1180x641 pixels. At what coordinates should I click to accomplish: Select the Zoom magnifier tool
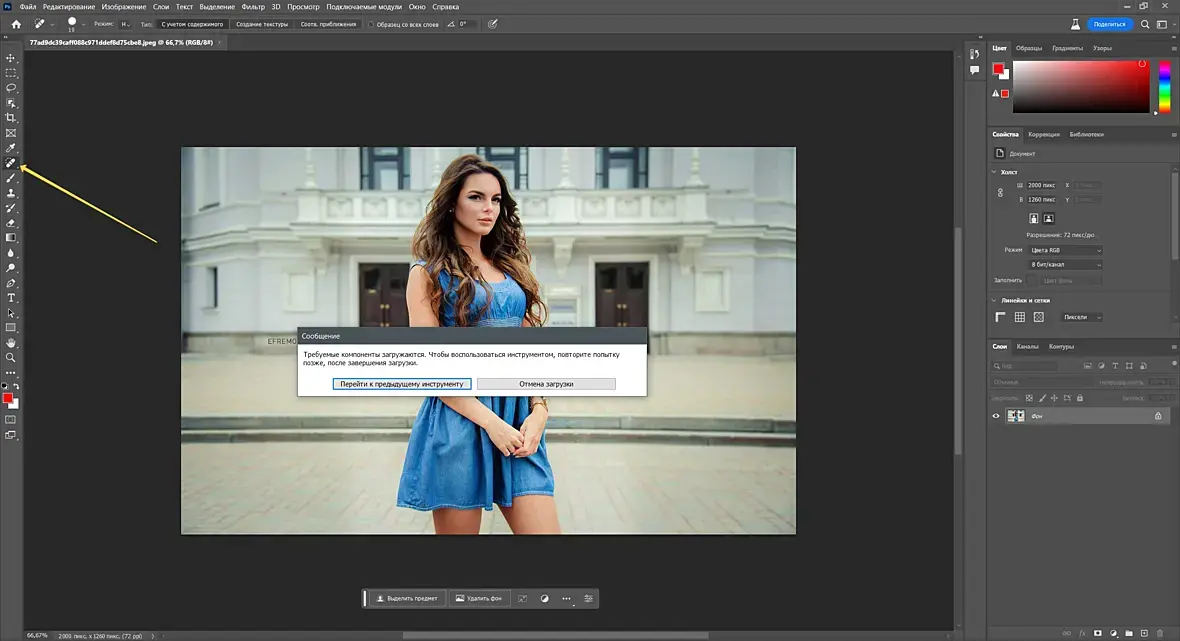(x=11, y=357)
